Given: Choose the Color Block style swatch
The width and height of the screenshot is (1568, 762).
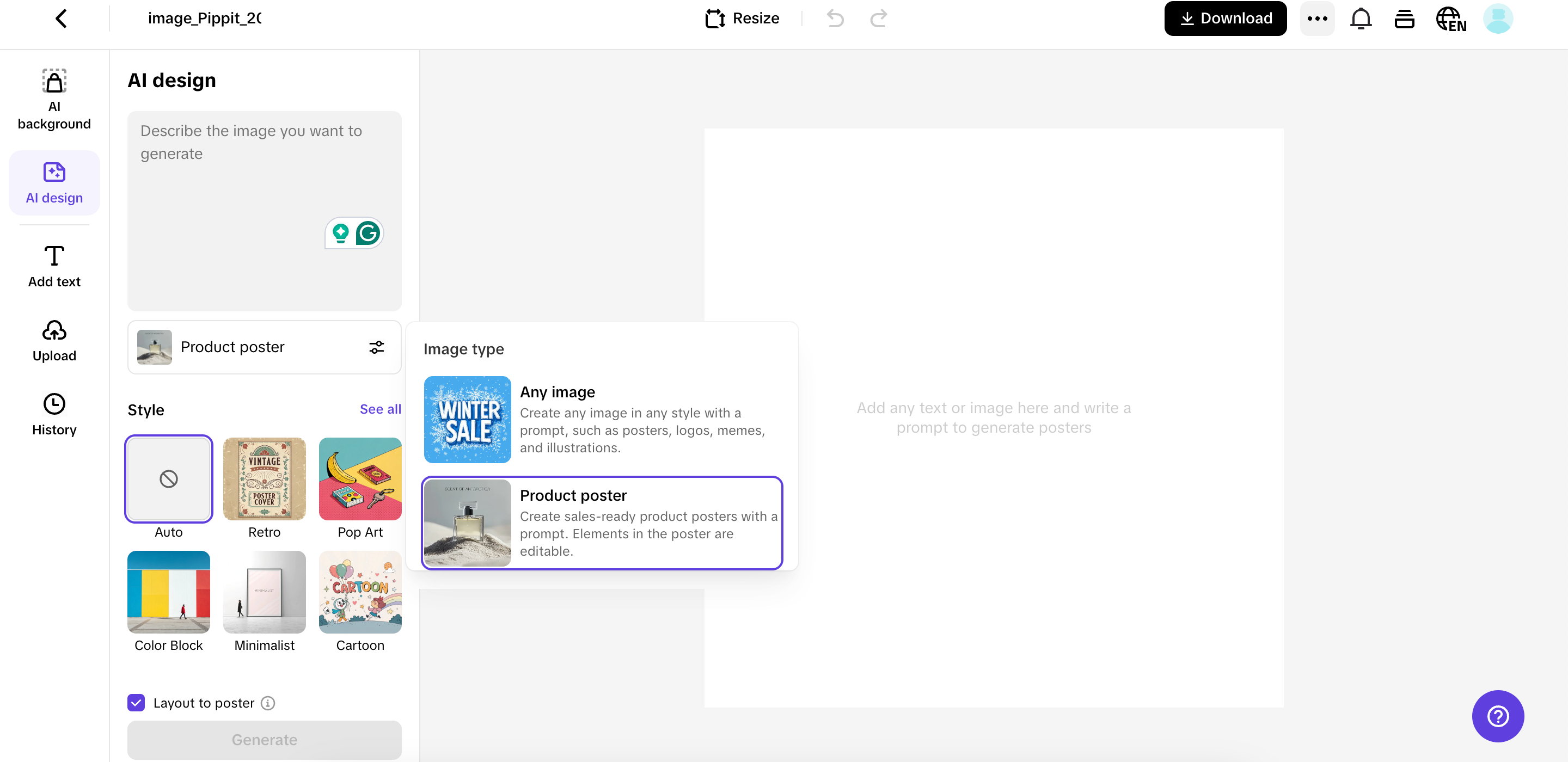Looking at the screenshot, I should [x=169, y=592].
